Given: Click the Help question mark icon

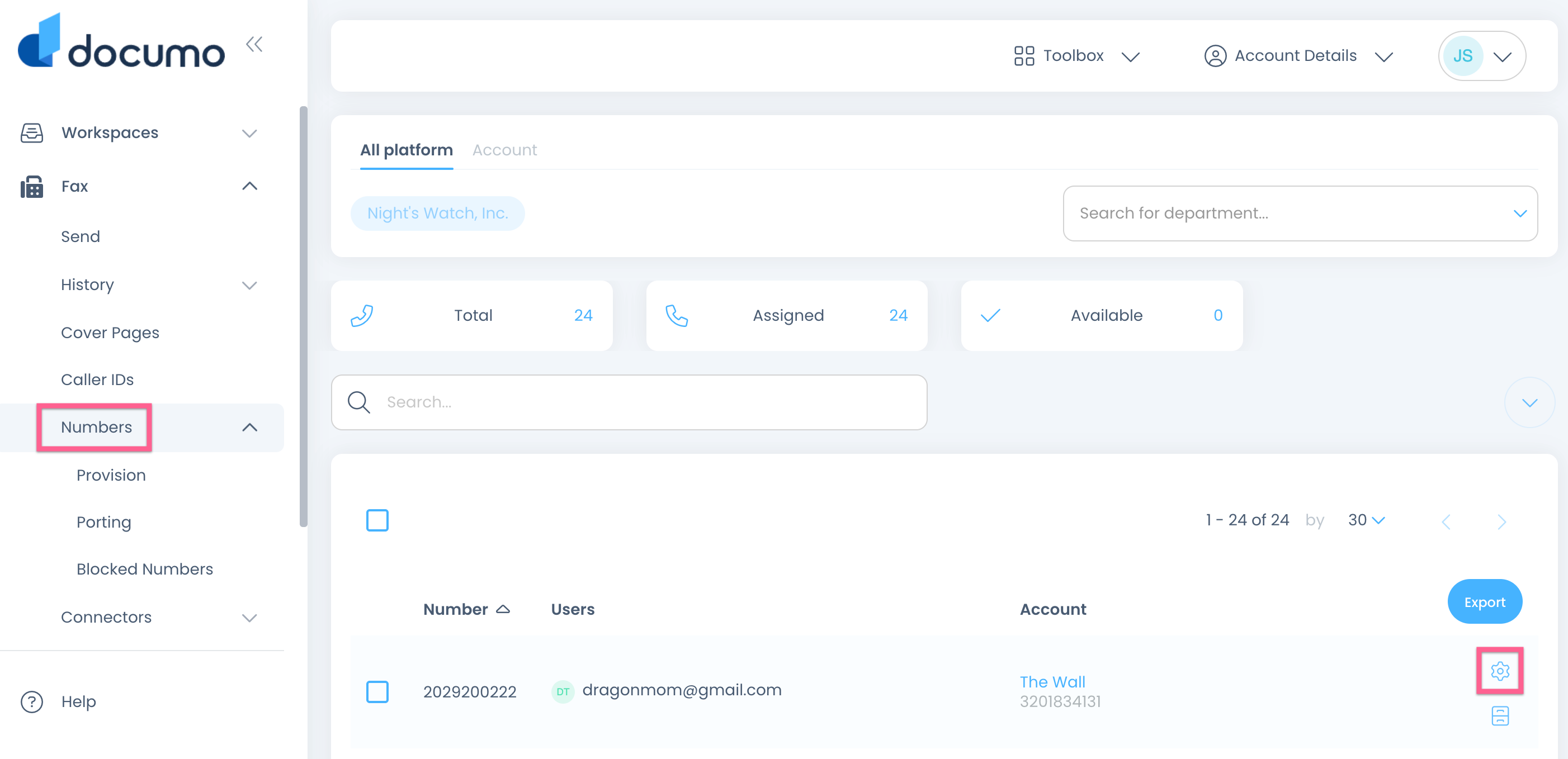Looking at the screenshot, I should 32,702.
